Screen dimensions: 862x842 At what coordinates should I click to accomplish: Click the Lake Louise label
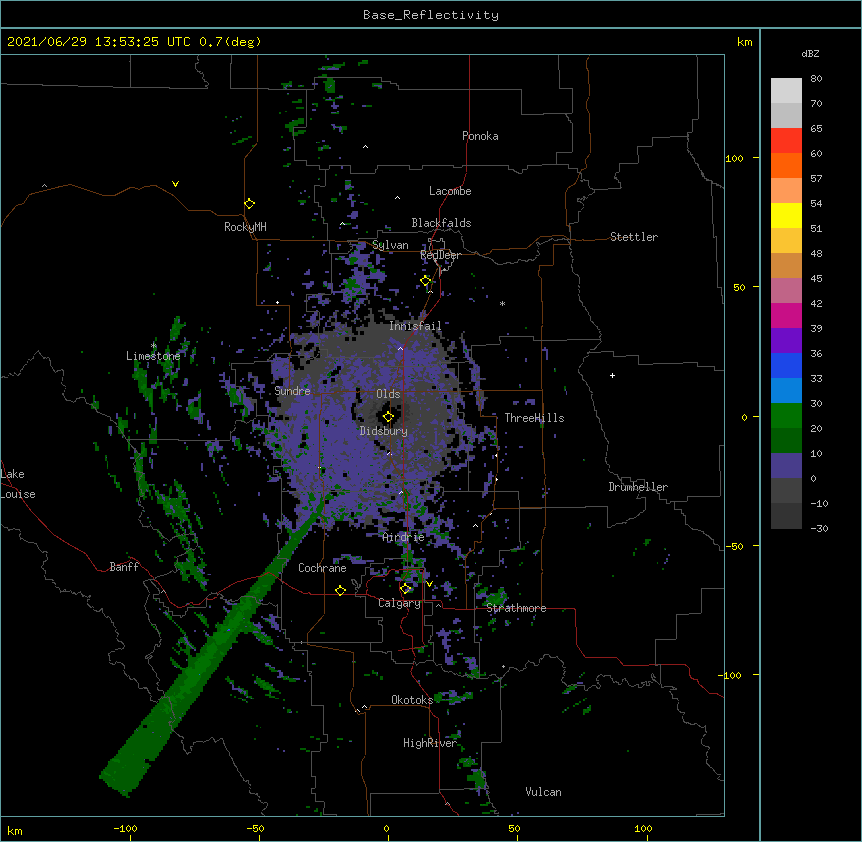pos(18,484)
